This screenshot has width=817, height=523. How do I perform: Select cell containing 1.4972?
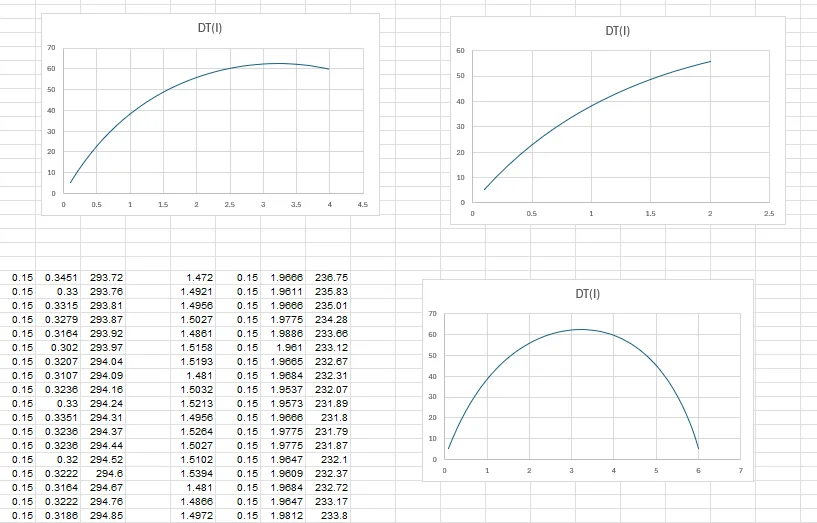193,516
